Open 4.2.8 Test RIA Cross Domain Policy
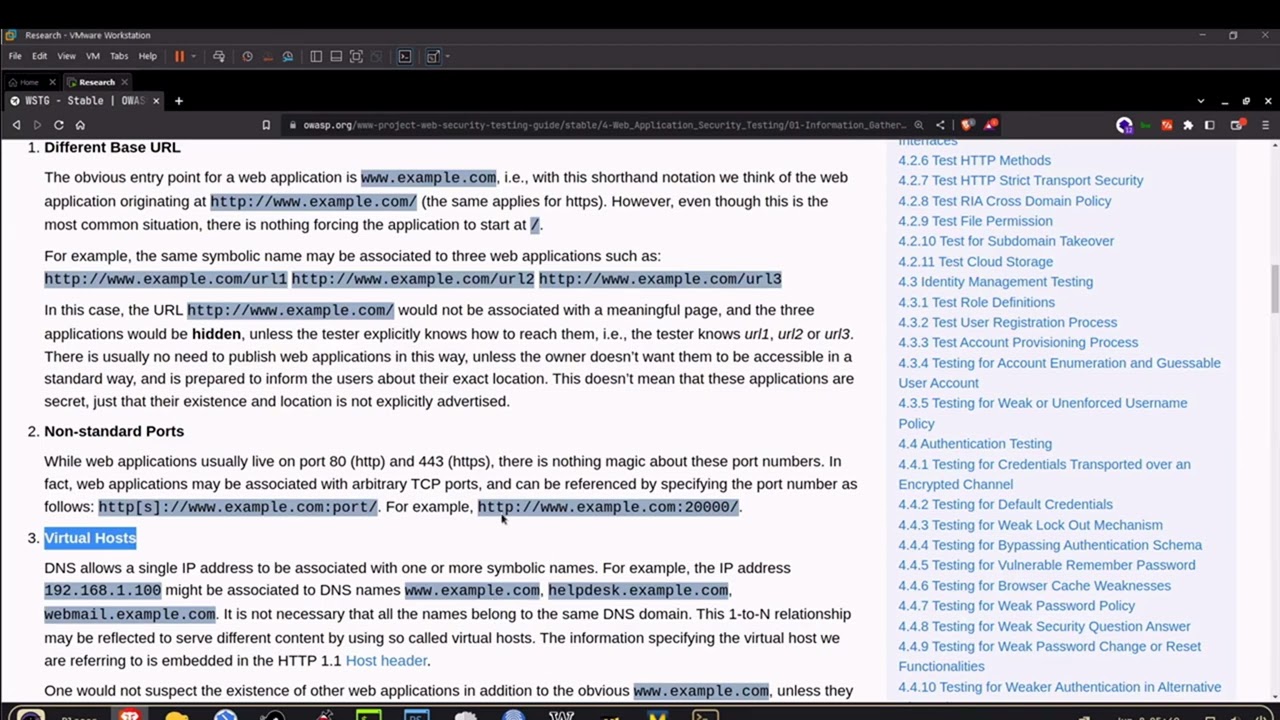 [x=1004, y=201]
